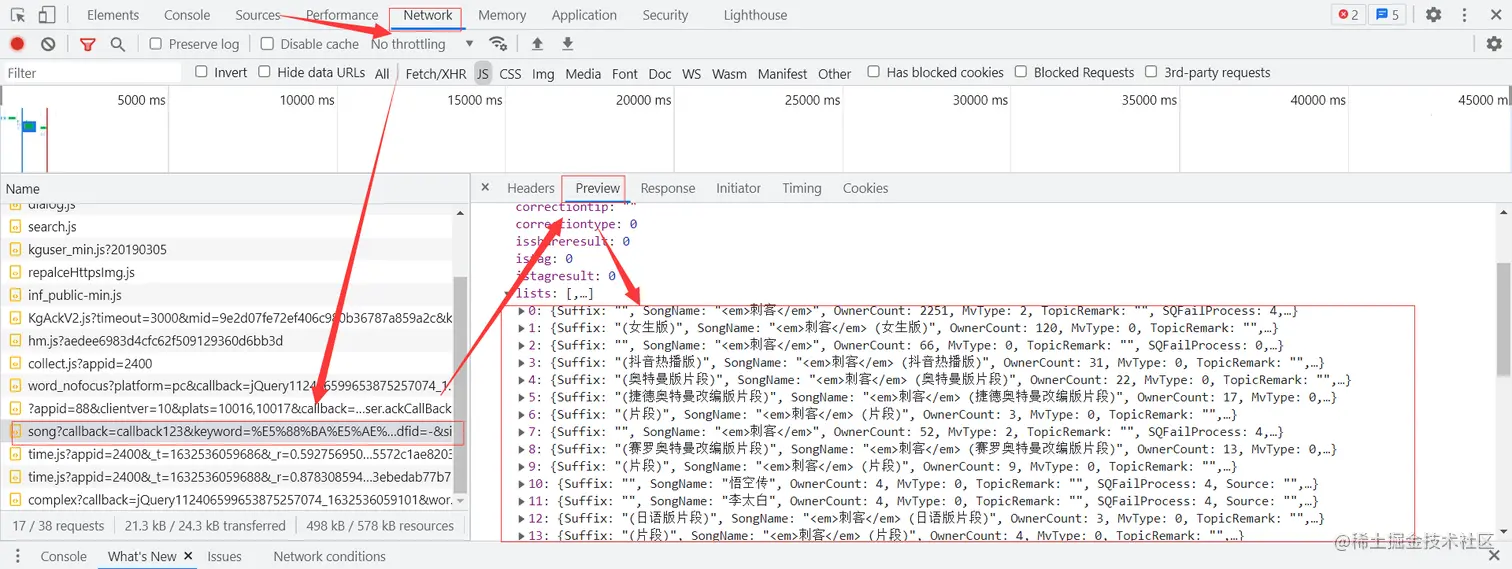The width and height of the screenshot is (1512, 569).
Task: Open the Application tab
Action: coord(584,15)
